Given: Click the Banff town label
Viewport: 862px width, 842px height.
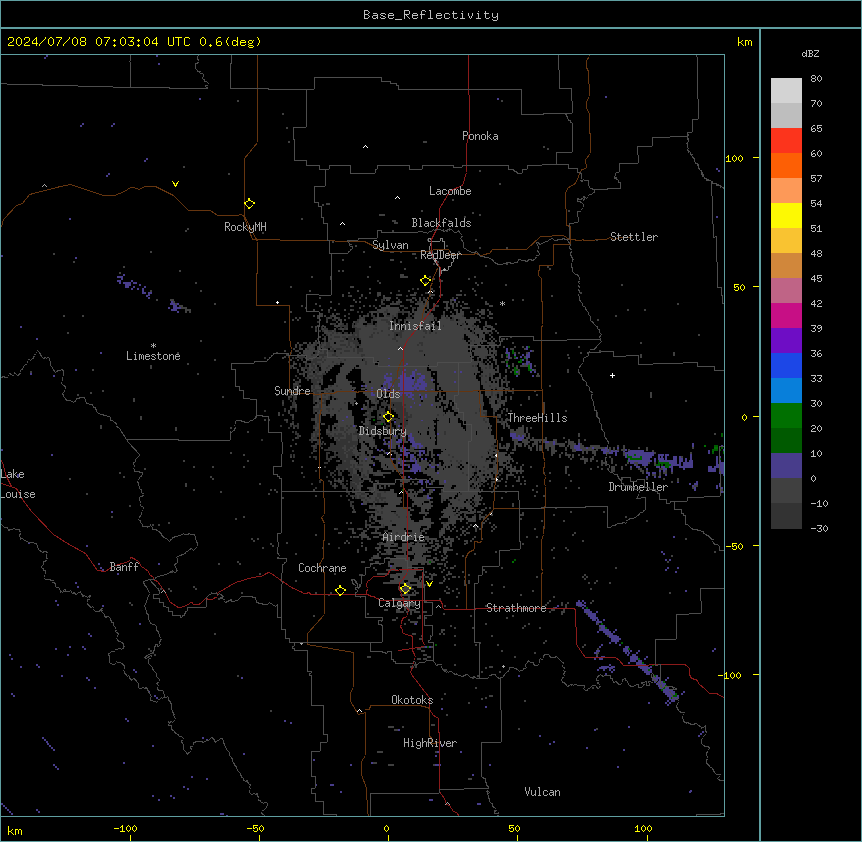Looking at the screenshot, I should pyautogui.click(x=124, y=567).
